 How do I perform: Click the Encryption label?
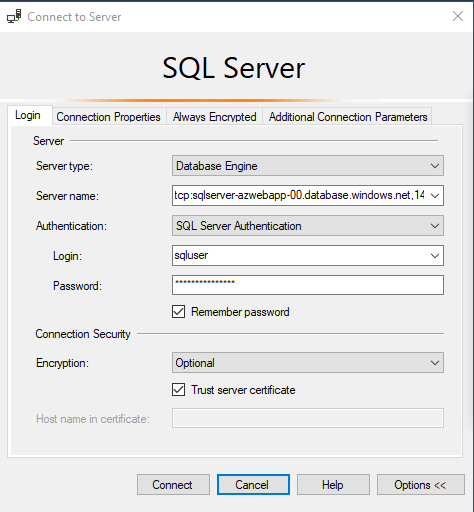click(x=63, y=363)
